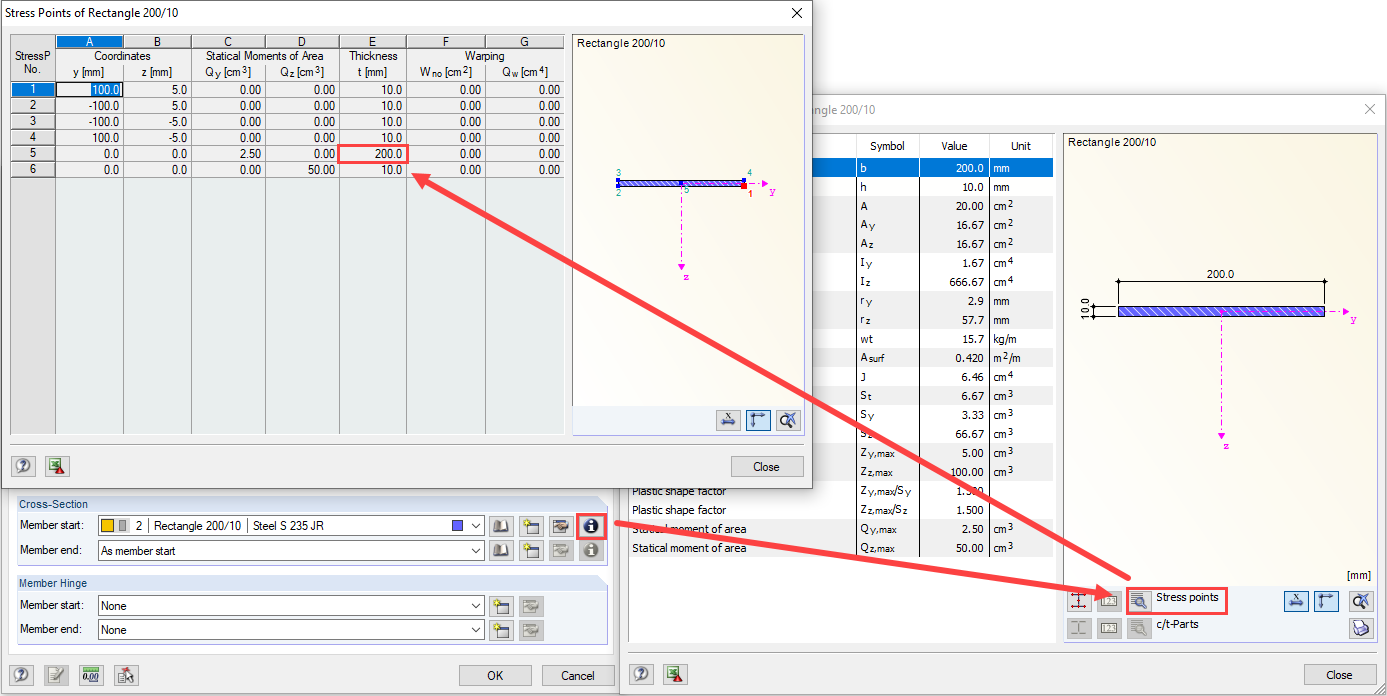
Task: Click c/t-Parts numbering (123) icon
Action: (1109, 627)
